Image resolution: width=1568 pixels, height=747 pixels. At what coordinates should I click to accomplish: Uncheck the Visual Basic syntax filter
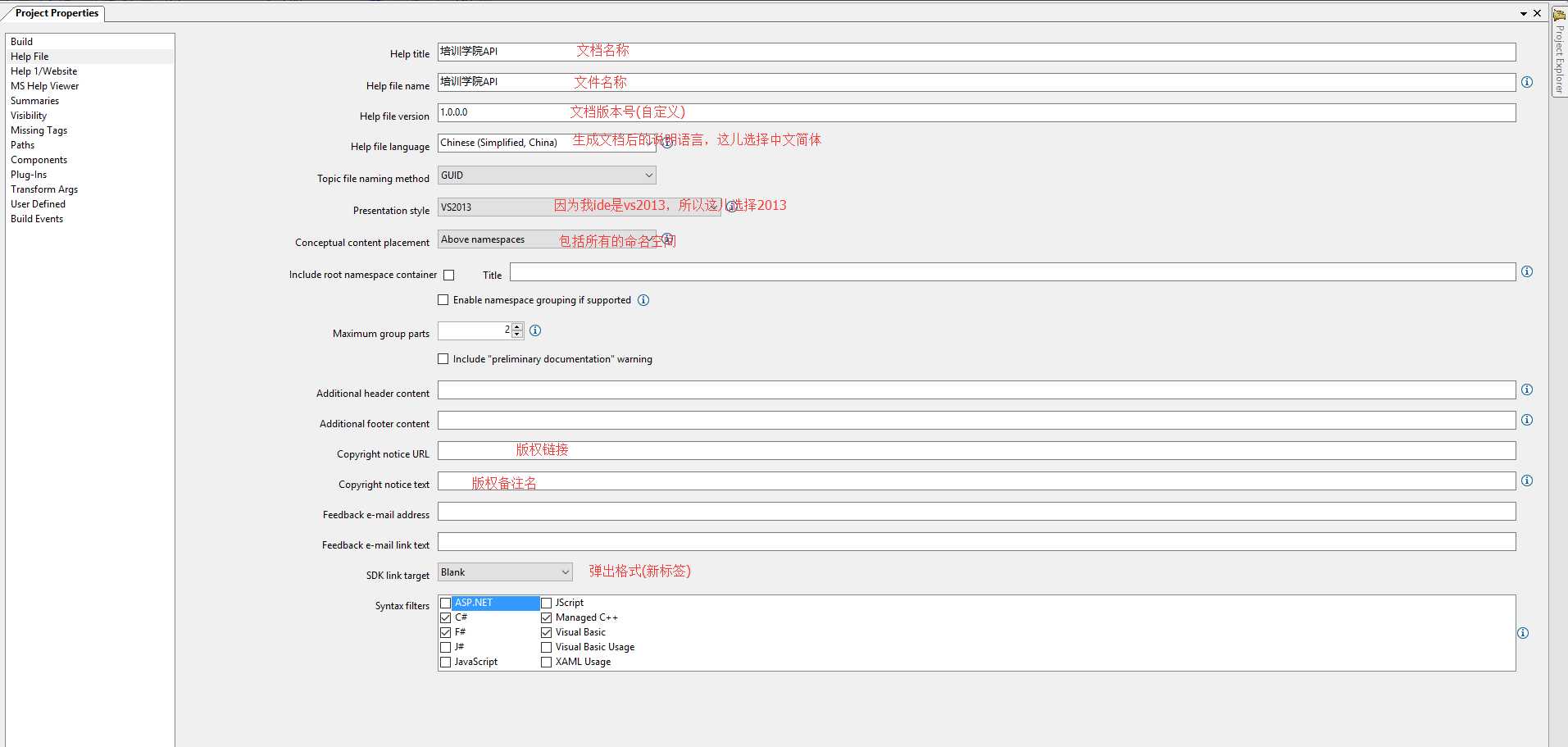(547, 632)
